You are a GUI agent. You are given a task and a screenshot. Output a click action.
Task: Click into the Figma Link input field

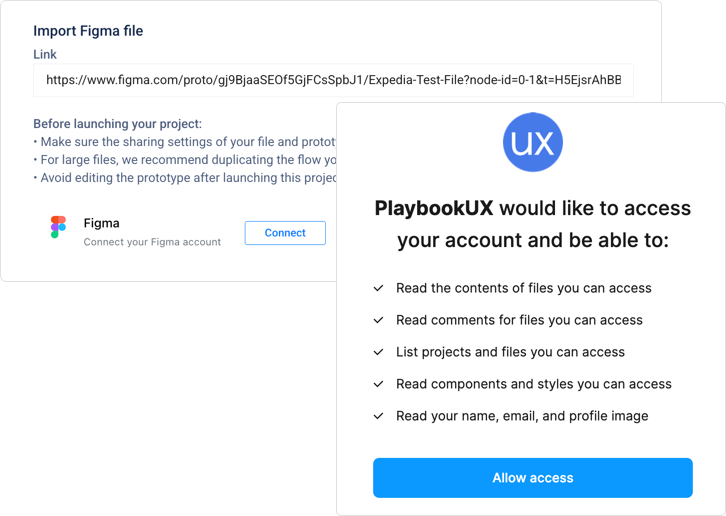(x=333, y=80)
